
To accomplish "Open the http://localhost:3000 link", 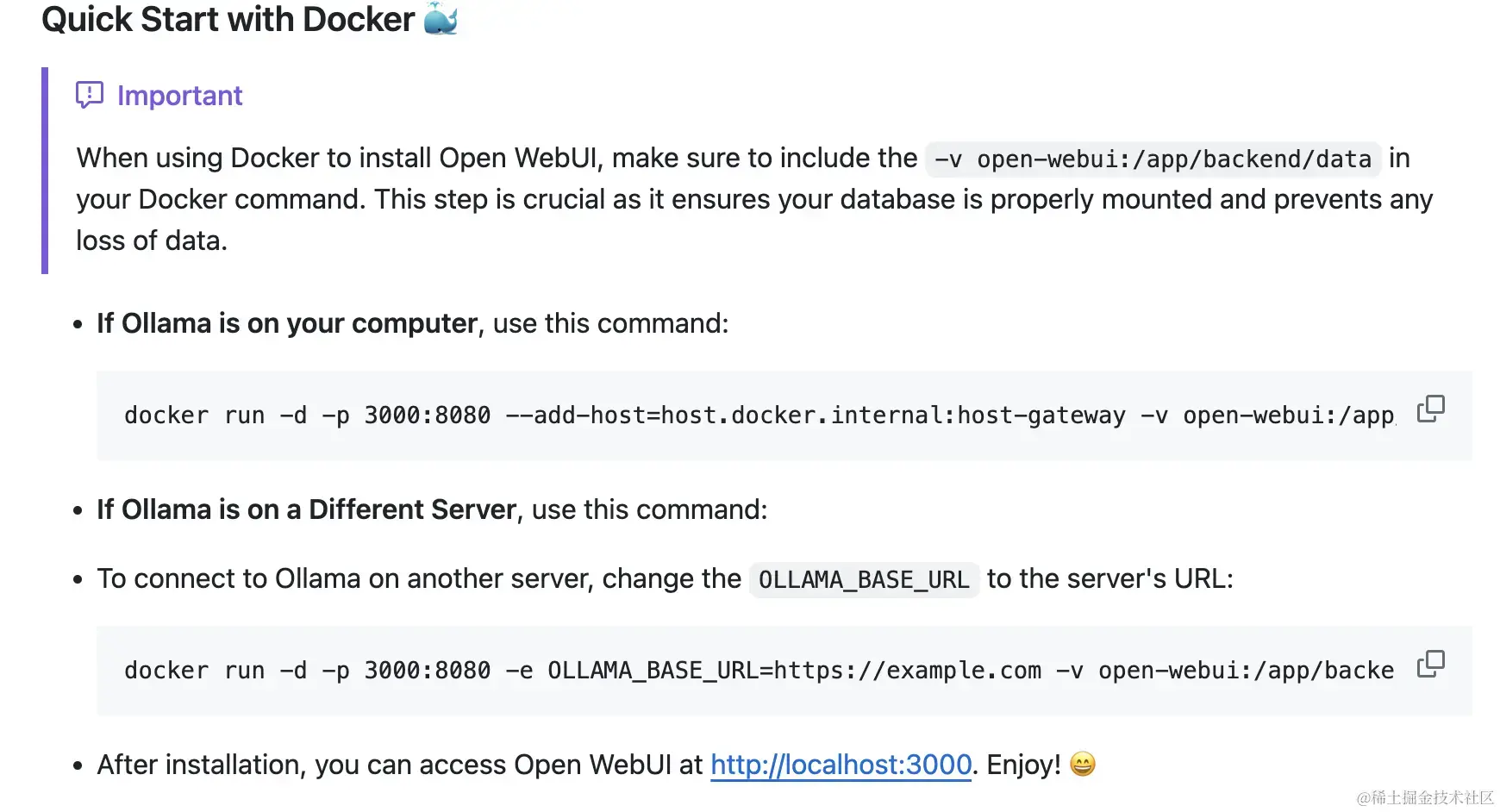I will [x=841, y=765].
